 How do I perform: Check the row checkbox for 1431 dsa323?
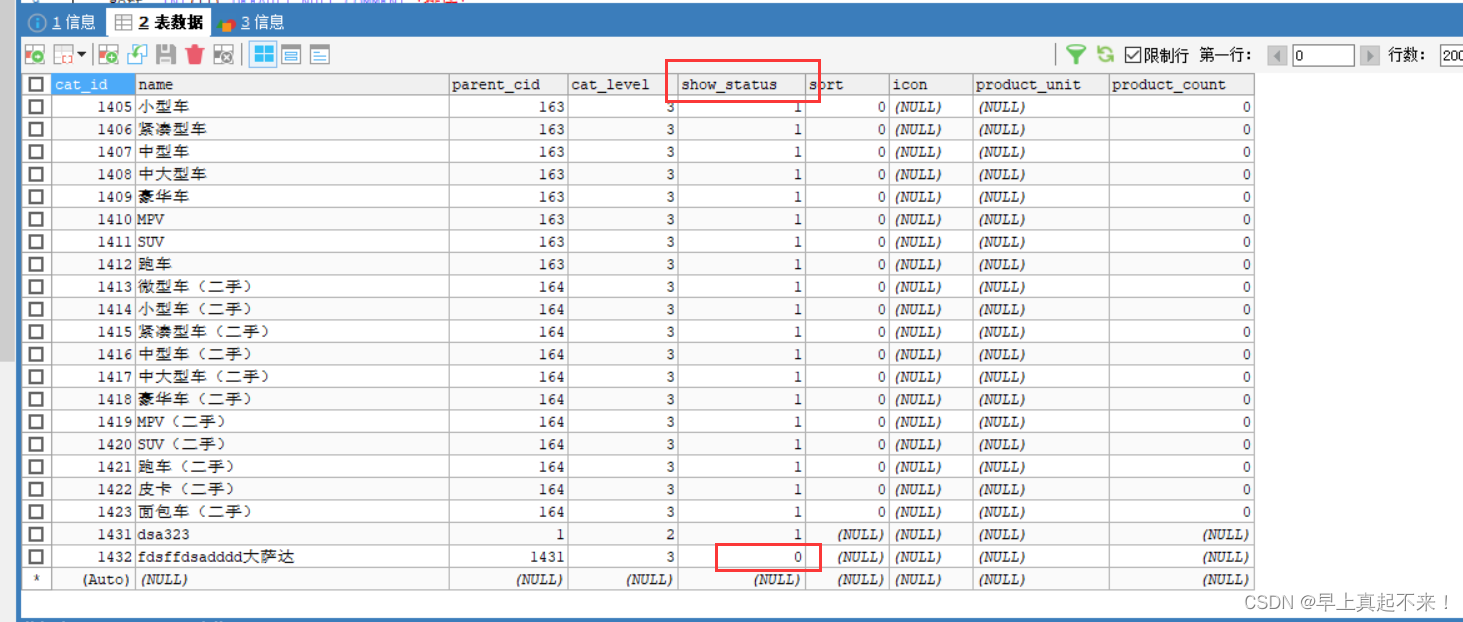point(36,534)
